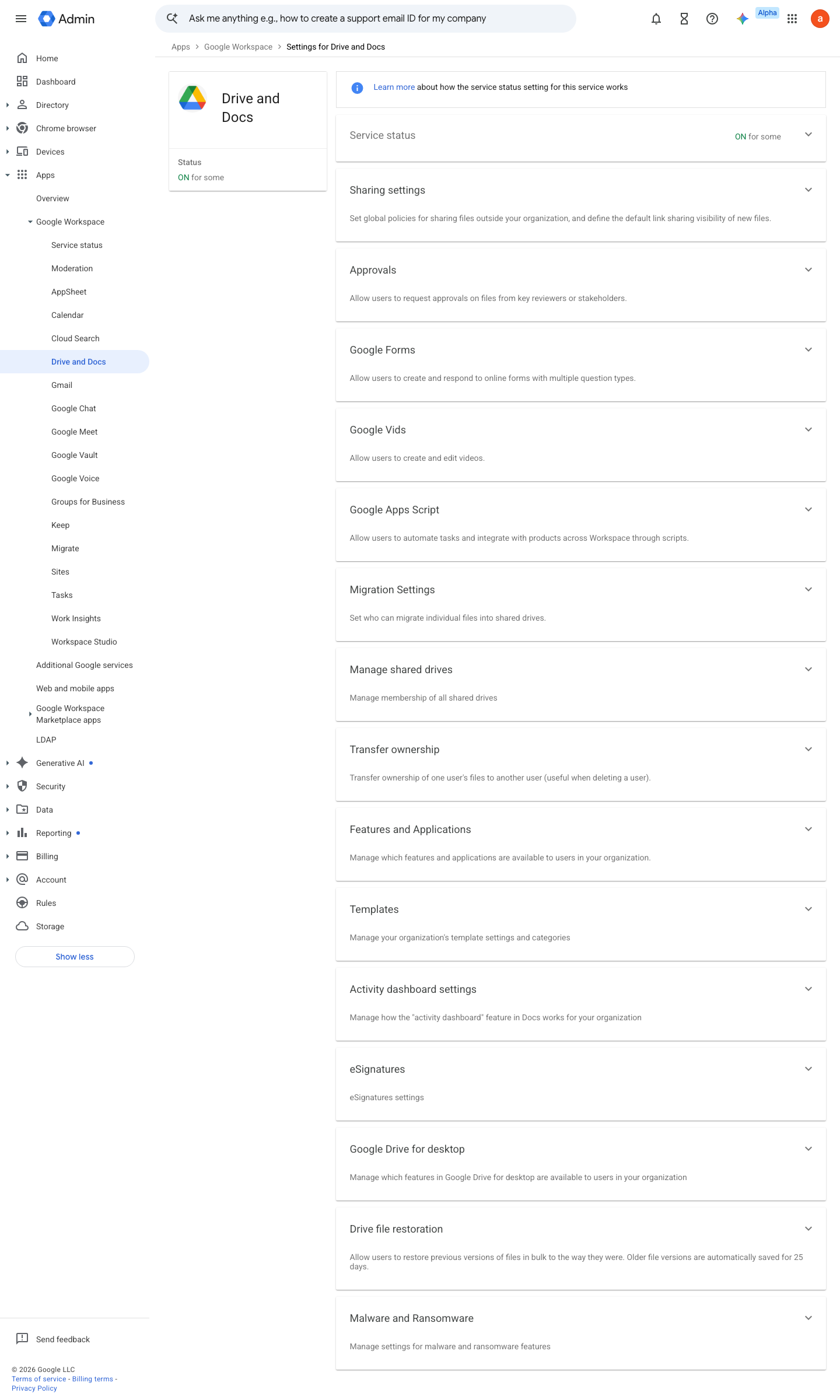This screenshot has height=1400, width=840.
Task: Click the Data folder icon
Action: coord(22,810)
